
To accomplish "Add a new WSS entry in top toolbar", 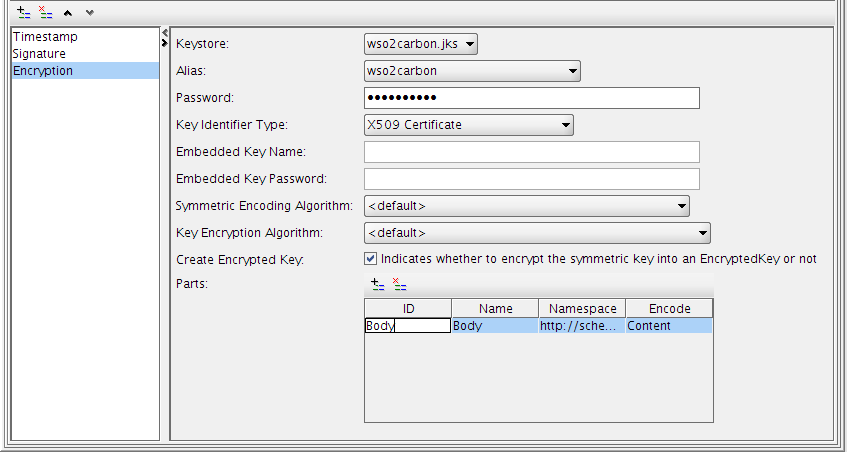I will [24, 12].
